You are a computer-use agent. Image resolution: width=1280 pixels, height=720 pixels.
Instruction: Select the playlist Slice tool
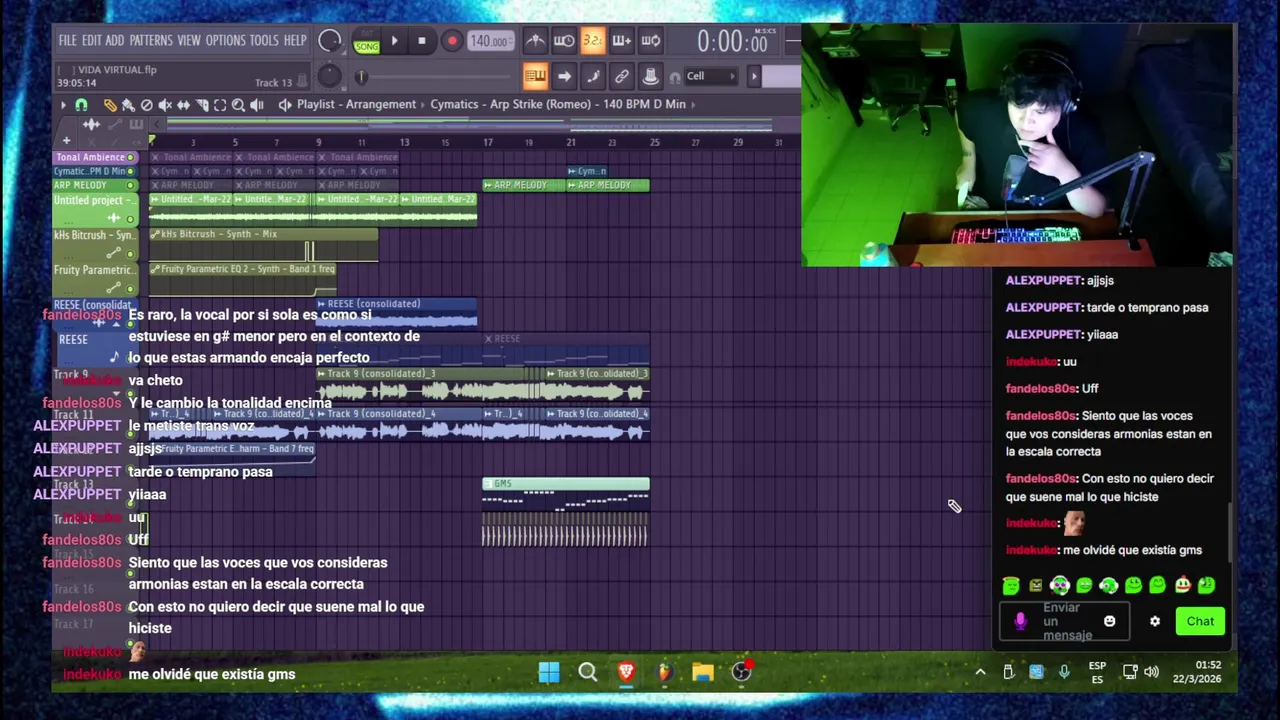[201, 105]
